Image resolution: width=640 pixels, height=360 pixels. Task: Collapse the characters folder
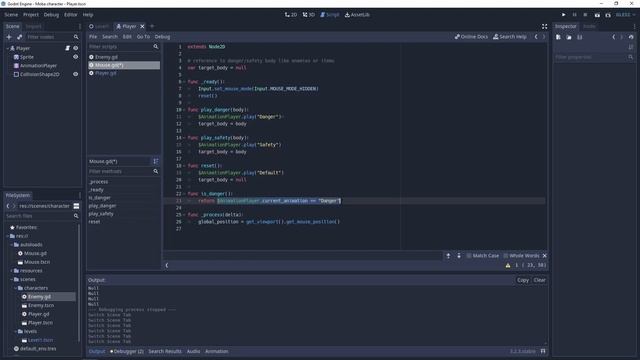coord(16,288)
